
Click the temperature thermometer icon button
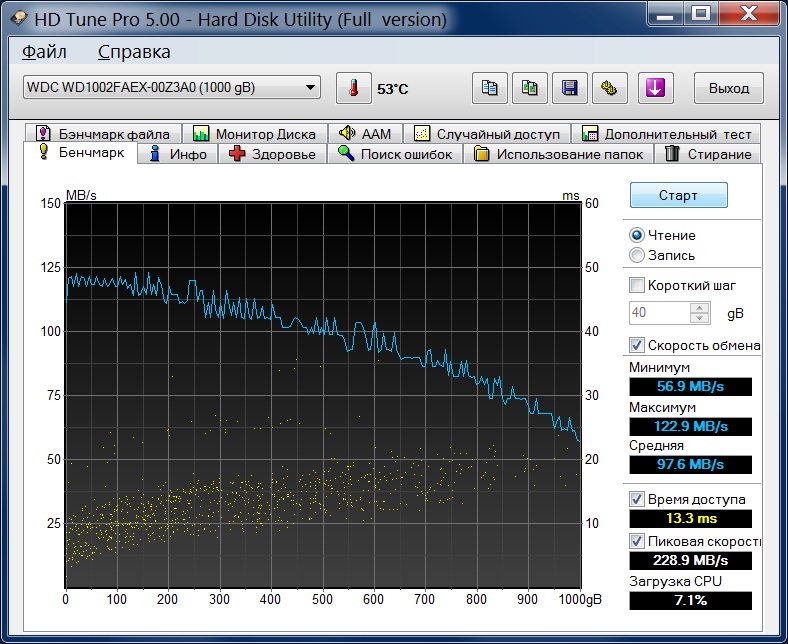353,88
